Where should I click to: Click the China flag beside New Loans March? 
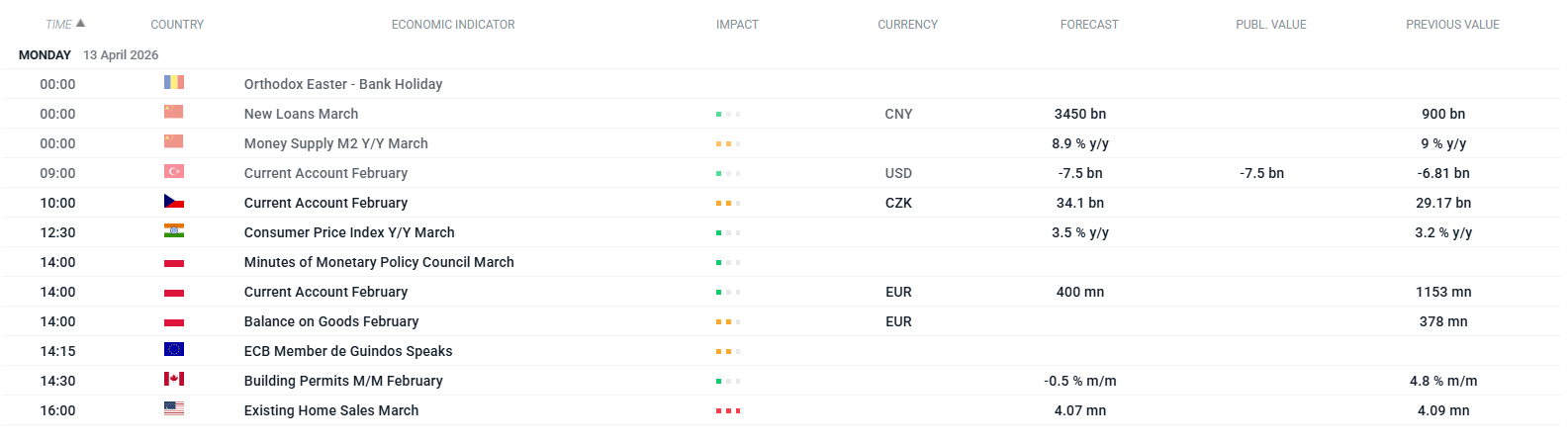[174, 113]
